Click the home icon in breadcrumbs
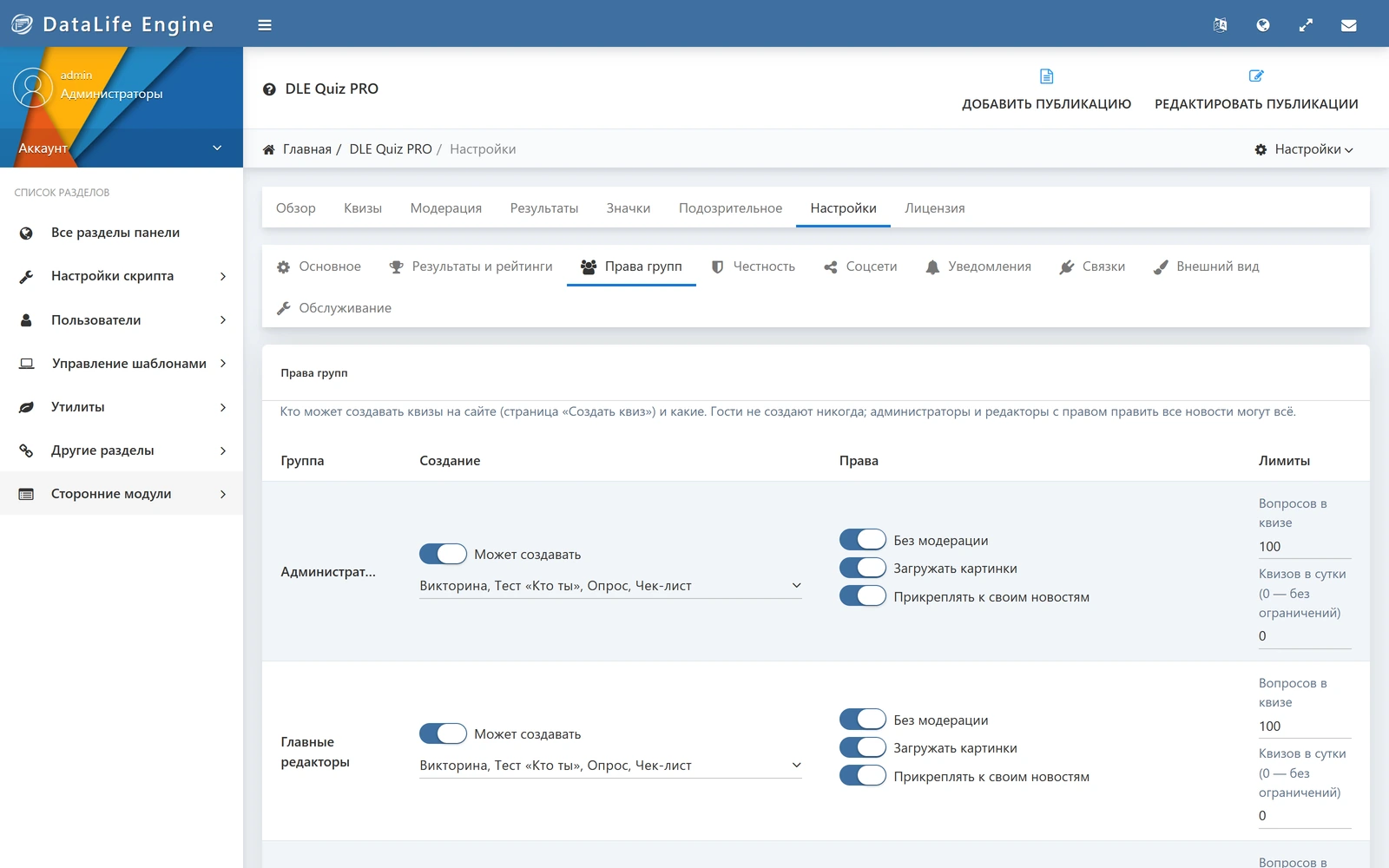1389x868 pixels. [269, 149]
